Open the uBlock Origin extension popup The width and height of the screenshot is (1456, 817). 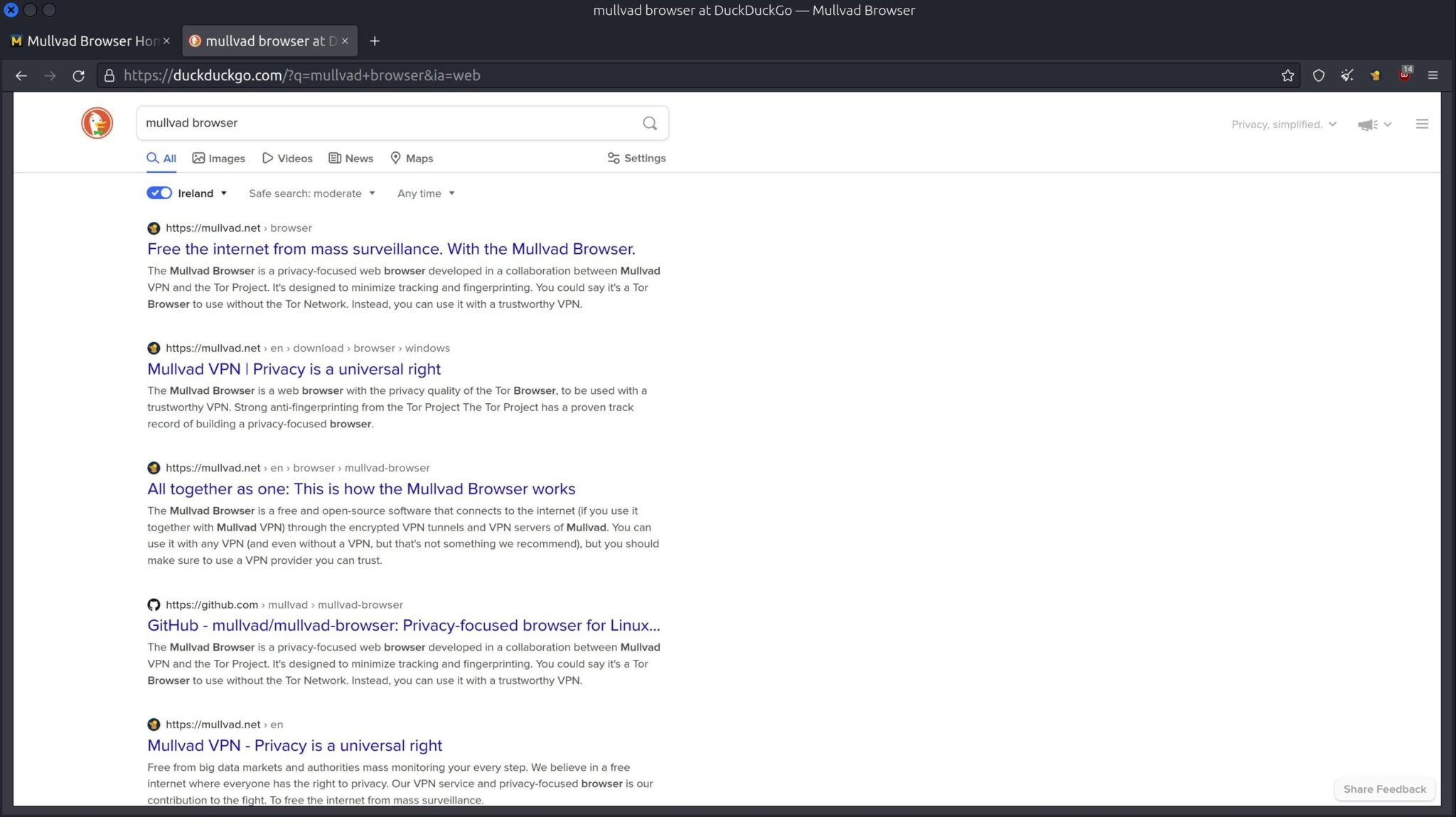pyautogui.click(x=1404, y=75)
